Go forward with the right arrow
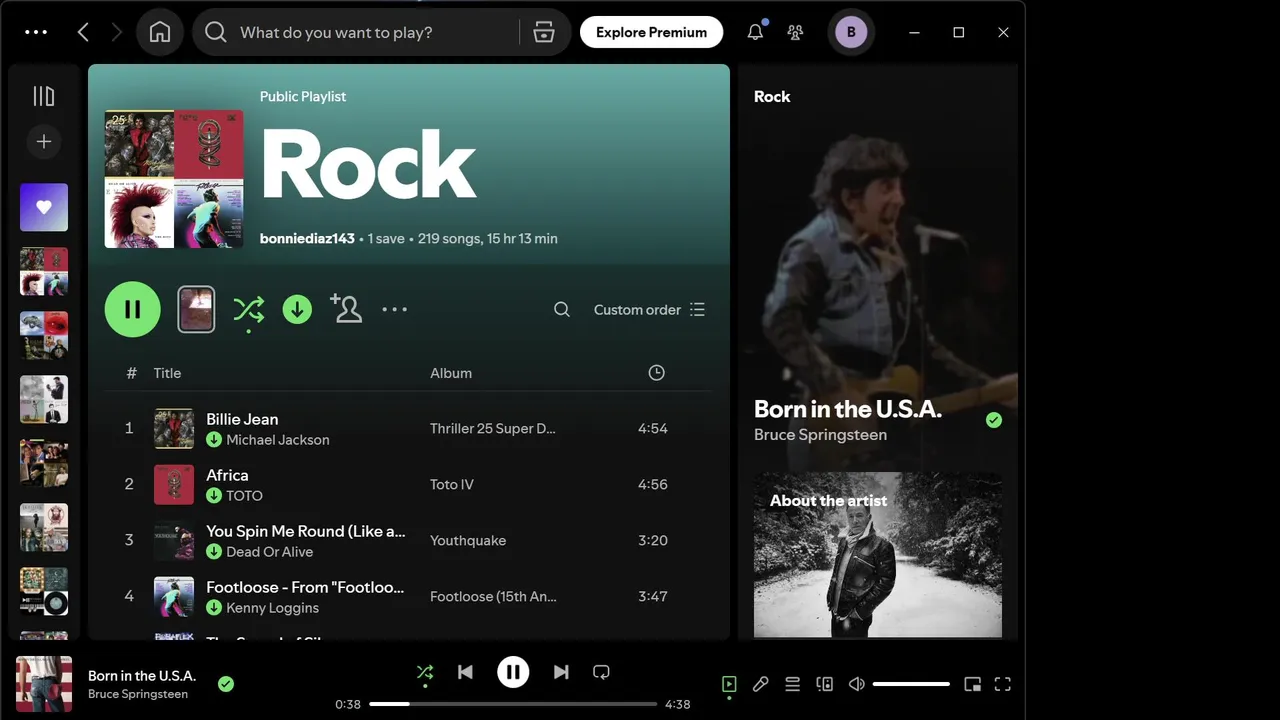This screenshot has width=1280, height=720. pos(116,32)
